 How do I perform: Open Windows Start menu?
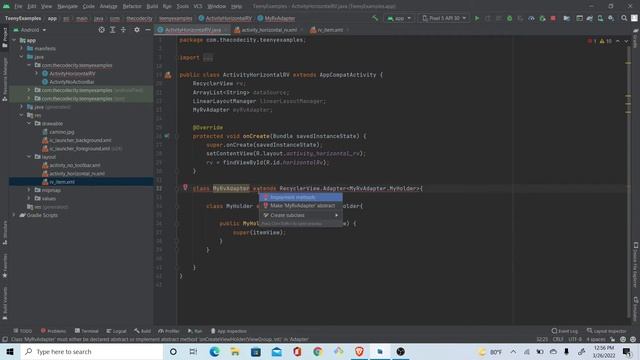tap(10, 351)
